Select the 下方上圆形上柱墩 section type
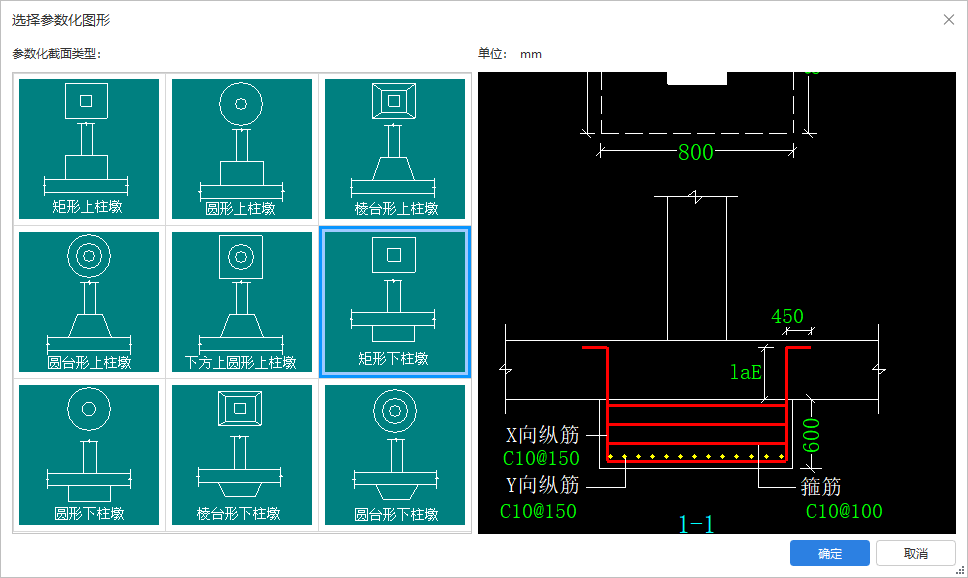 [x=242, y=302]
